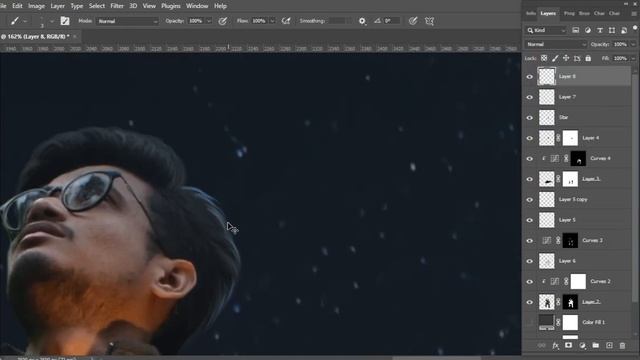Open tool preset chevron beside brush
Screen dimensions: 640x360
[x=25, y=21]
